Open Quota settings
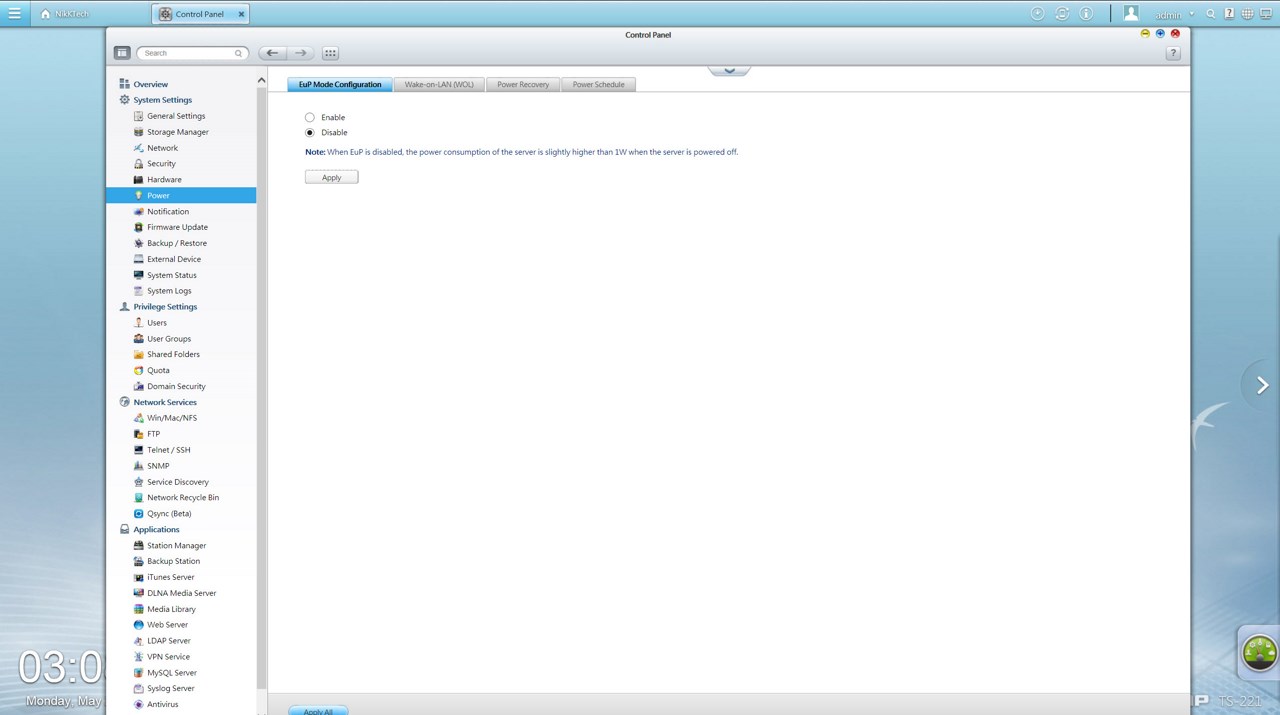The width and height of the screenshot is (1280, 715). point(158,370)
